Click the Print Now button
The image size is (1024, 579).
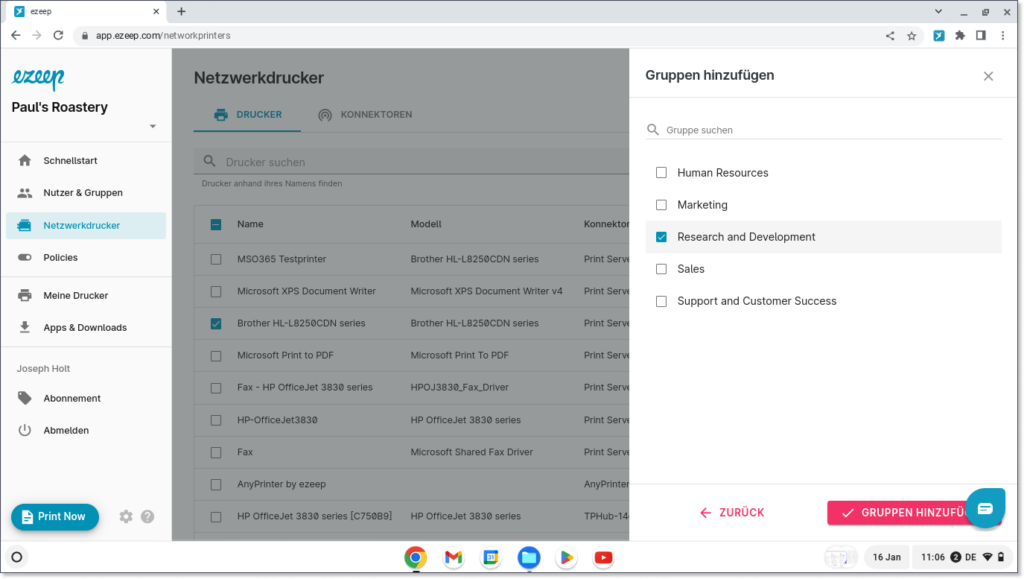55,516
